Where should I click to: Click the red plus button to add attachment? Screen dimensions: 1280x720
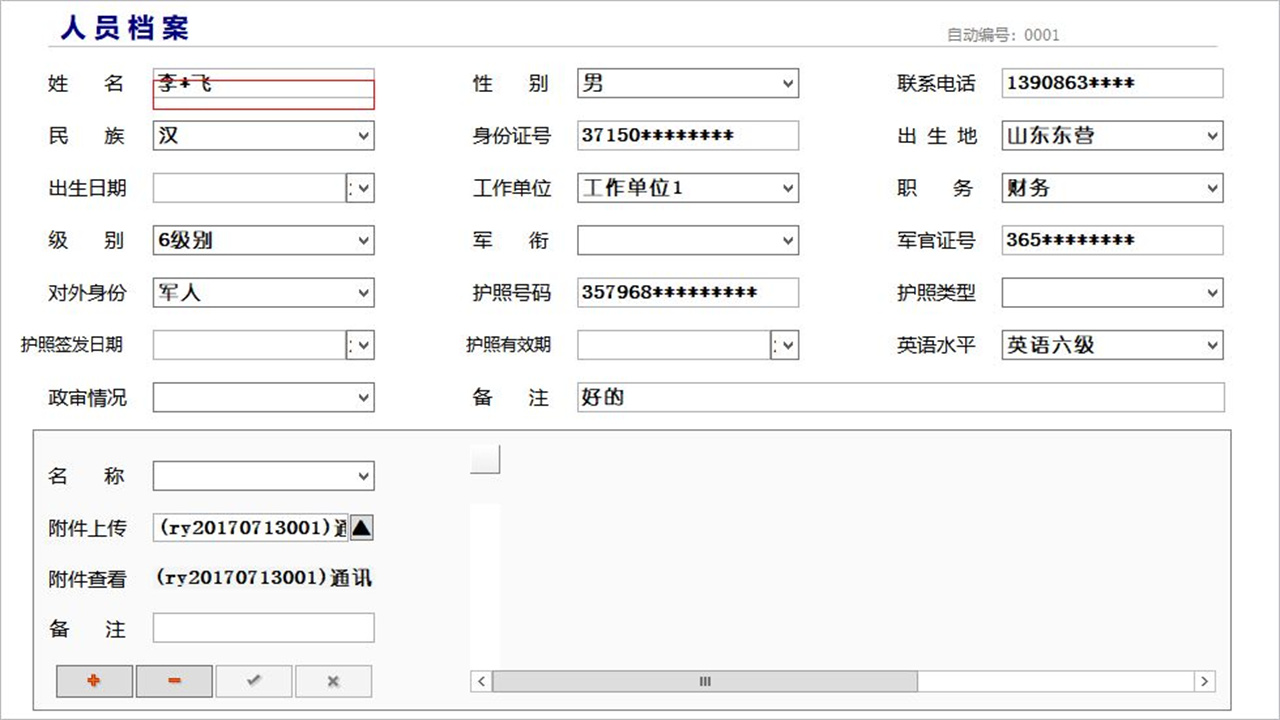[x=93, y=680]
